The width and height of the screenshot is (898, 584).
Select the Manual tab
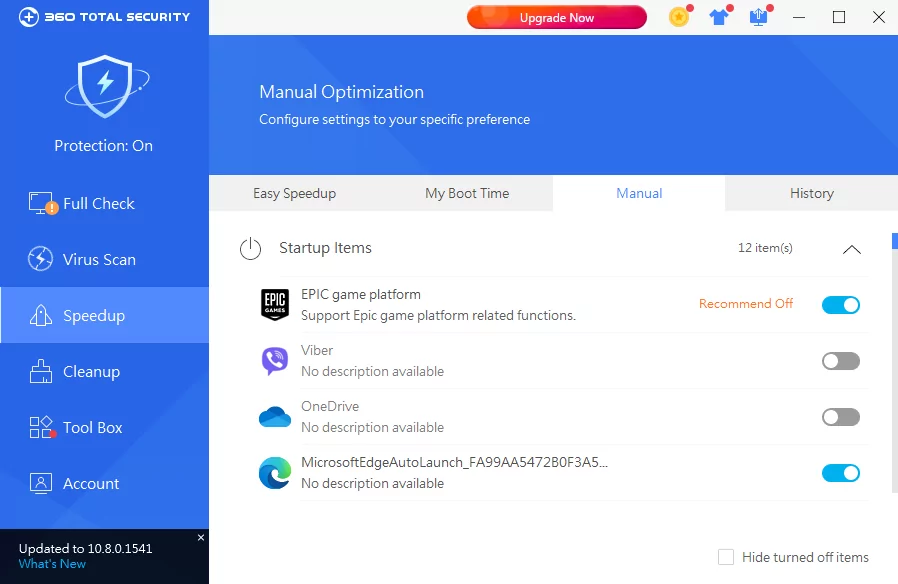639,194
